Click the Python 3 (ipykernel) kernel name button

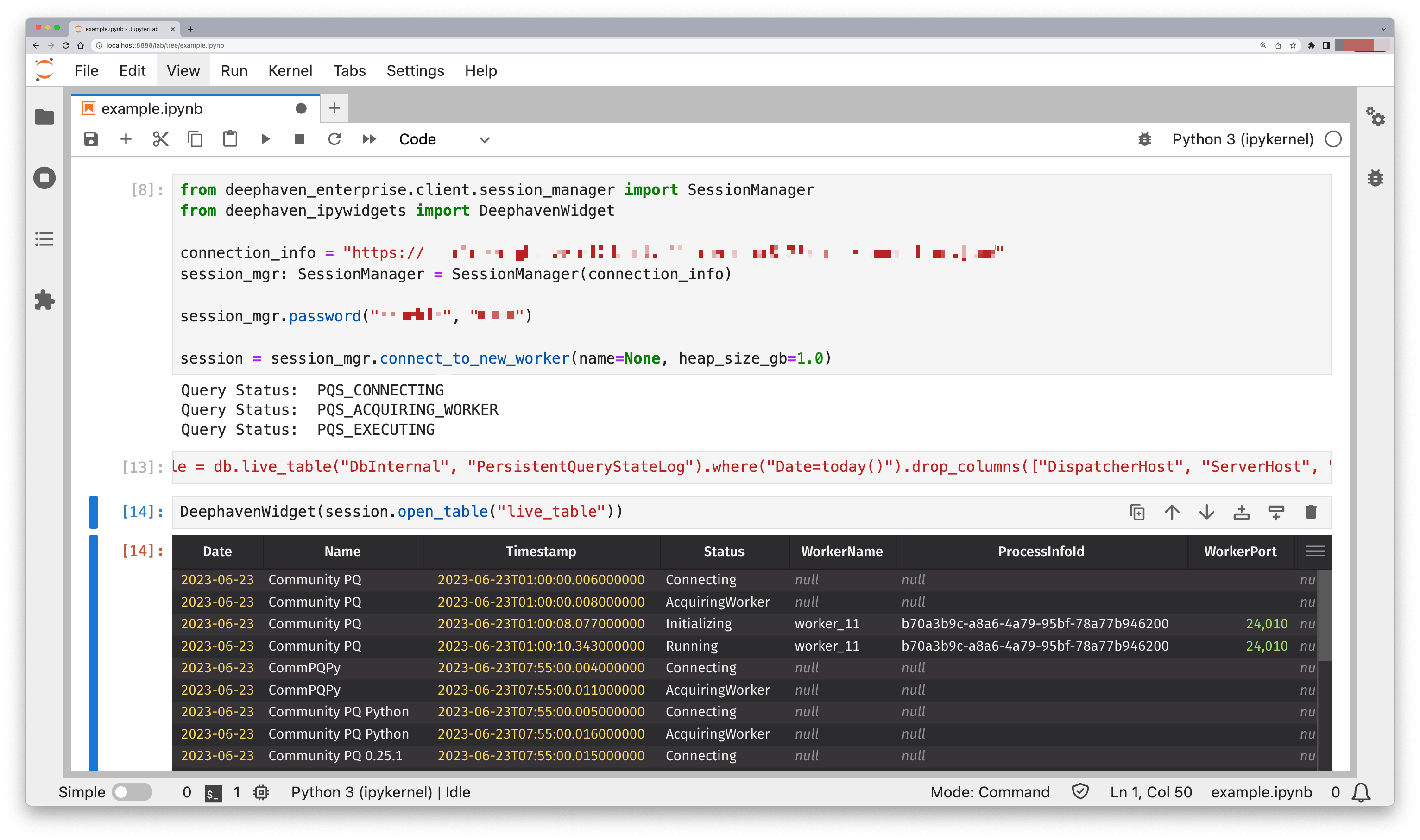1242,139
